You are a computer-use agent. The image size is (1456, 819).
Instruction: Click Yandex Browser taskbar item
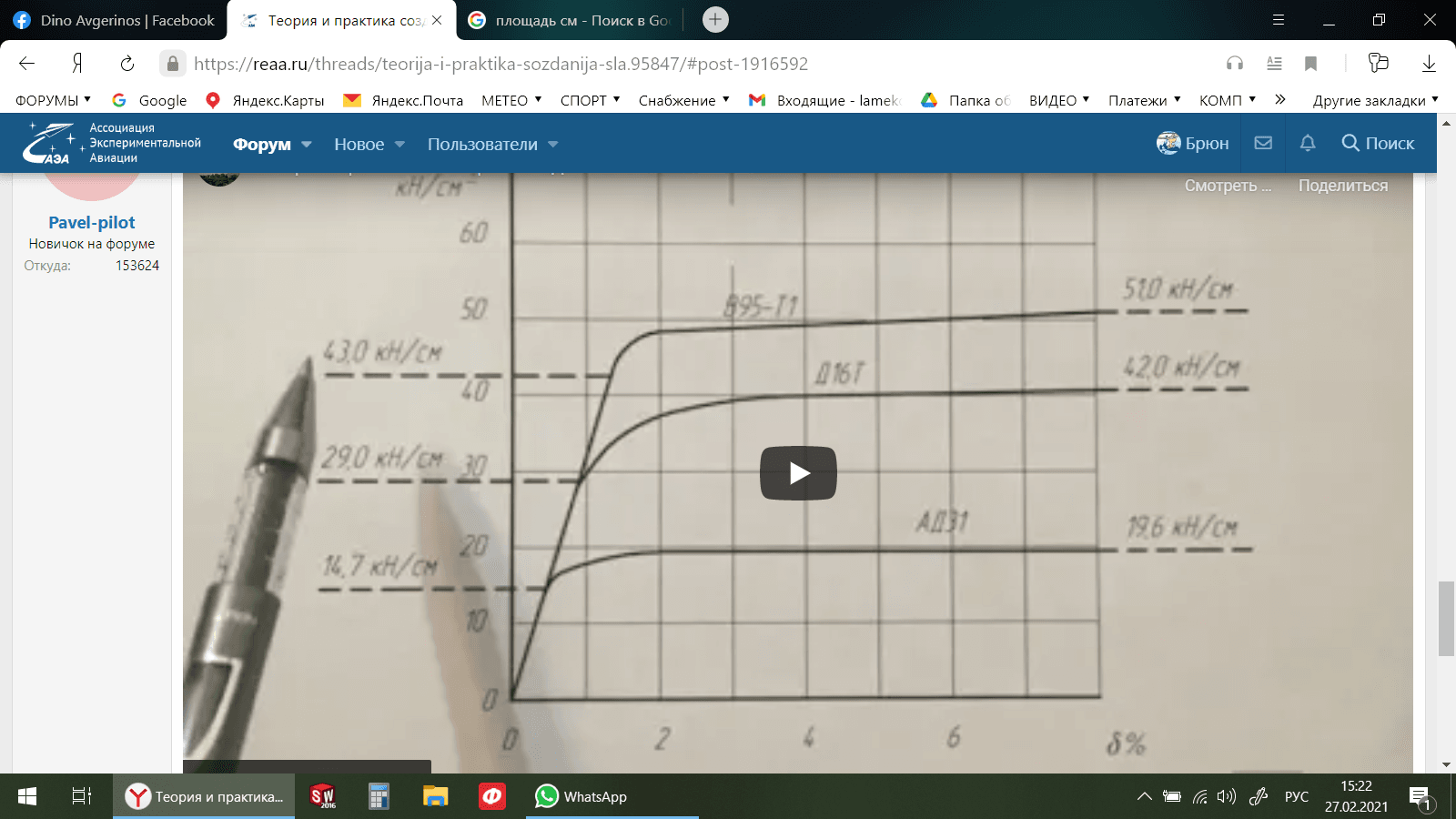(204, 796)
